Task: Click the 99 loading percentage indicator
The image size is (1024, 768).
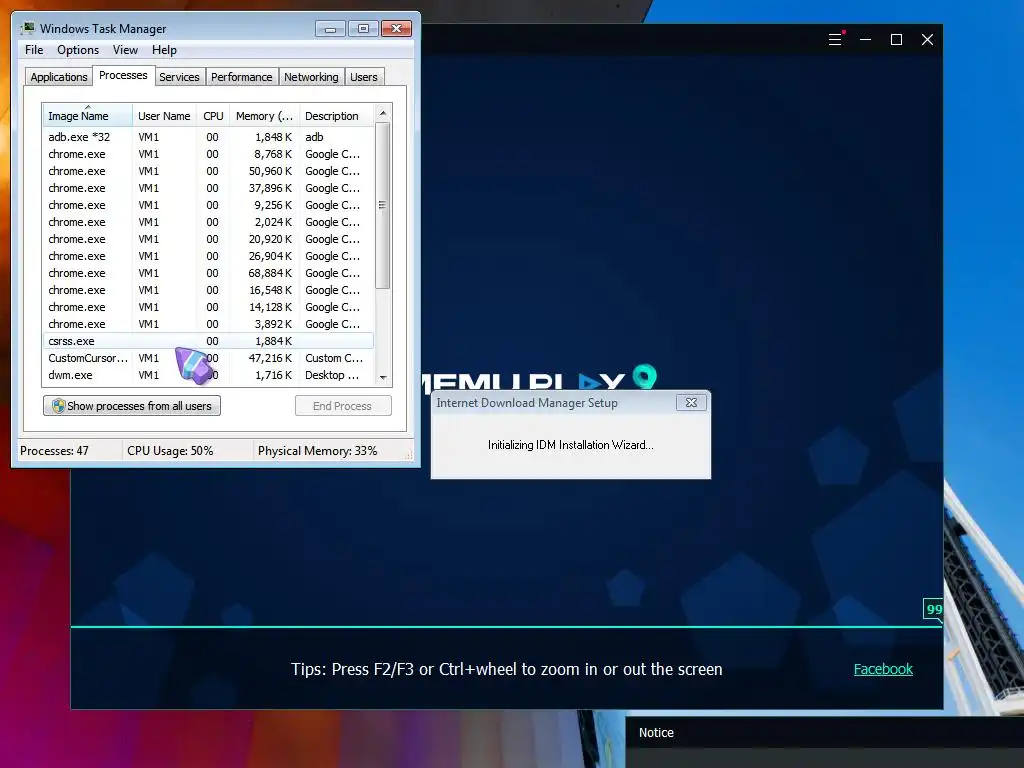Action: [x=933, y=609]
